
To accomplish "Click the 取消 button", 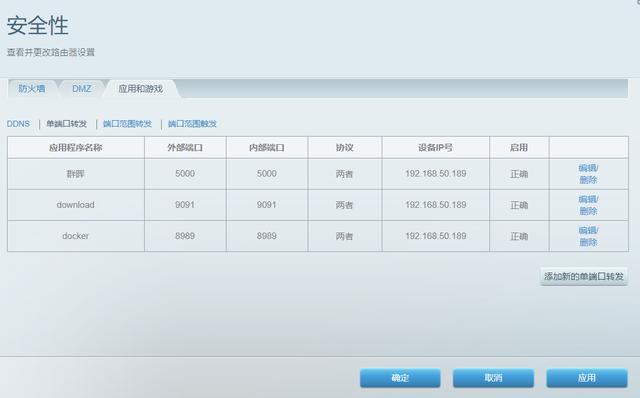I will [493, 378].
